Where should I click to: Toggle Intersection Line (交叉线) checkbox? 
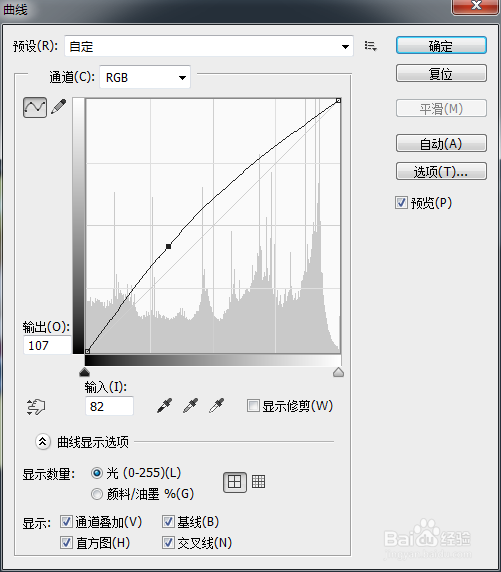(x=168, y=542)
